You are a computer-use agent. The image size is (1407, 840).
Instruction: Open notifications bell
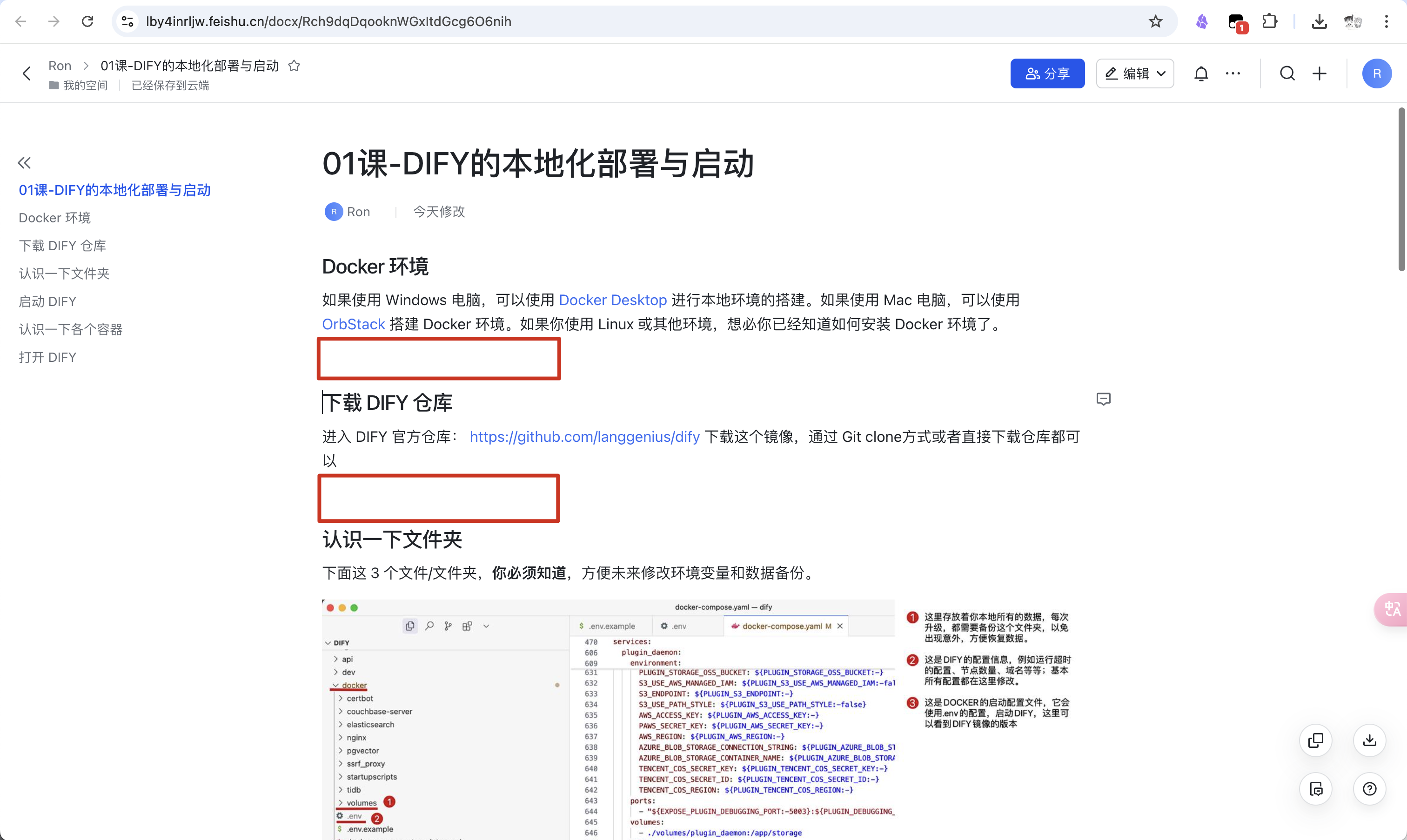(x=1201, y=73)
